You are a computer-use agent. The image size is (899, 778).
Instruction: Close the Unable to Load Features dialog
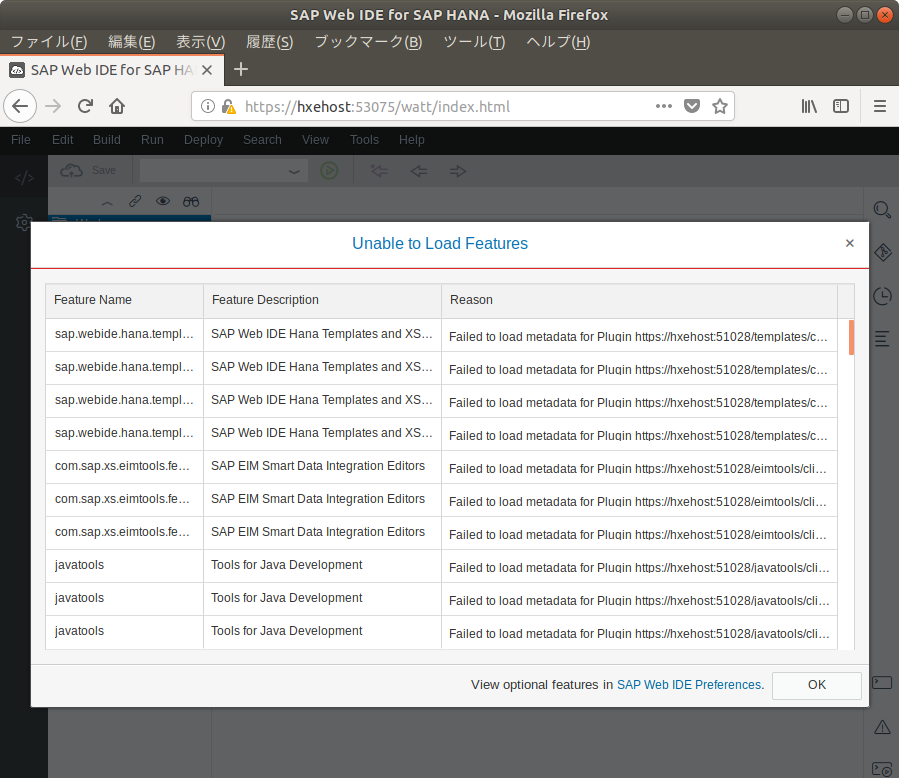tap(850, 243)
